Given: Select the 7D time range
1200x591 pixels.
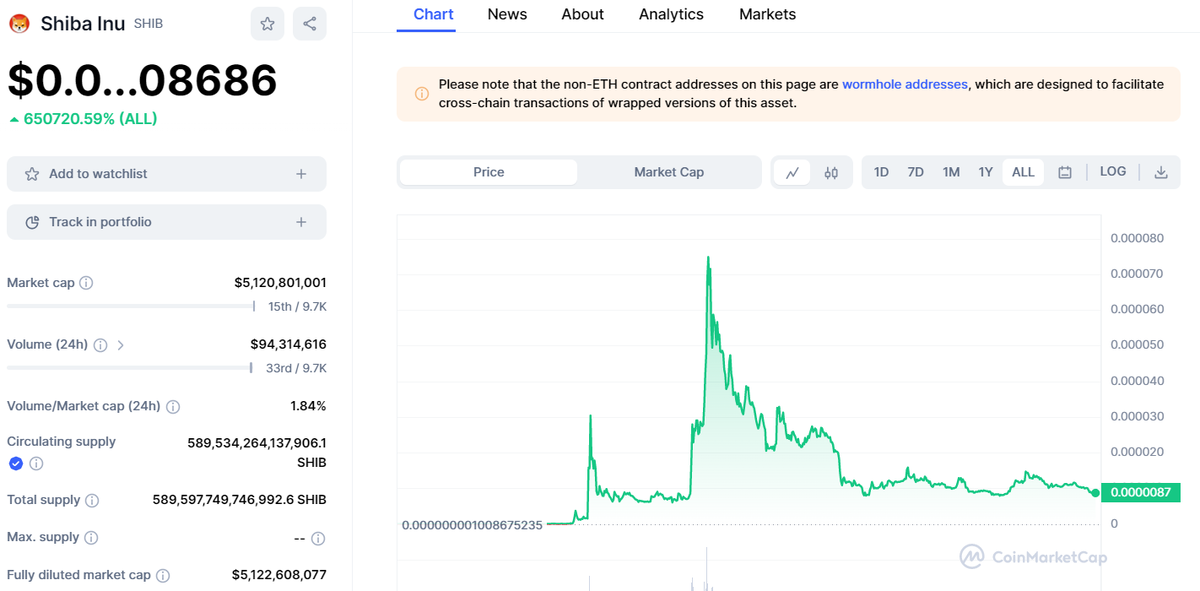Looking at the screenshot, I should pyautogui.click(x=915, y=172).
